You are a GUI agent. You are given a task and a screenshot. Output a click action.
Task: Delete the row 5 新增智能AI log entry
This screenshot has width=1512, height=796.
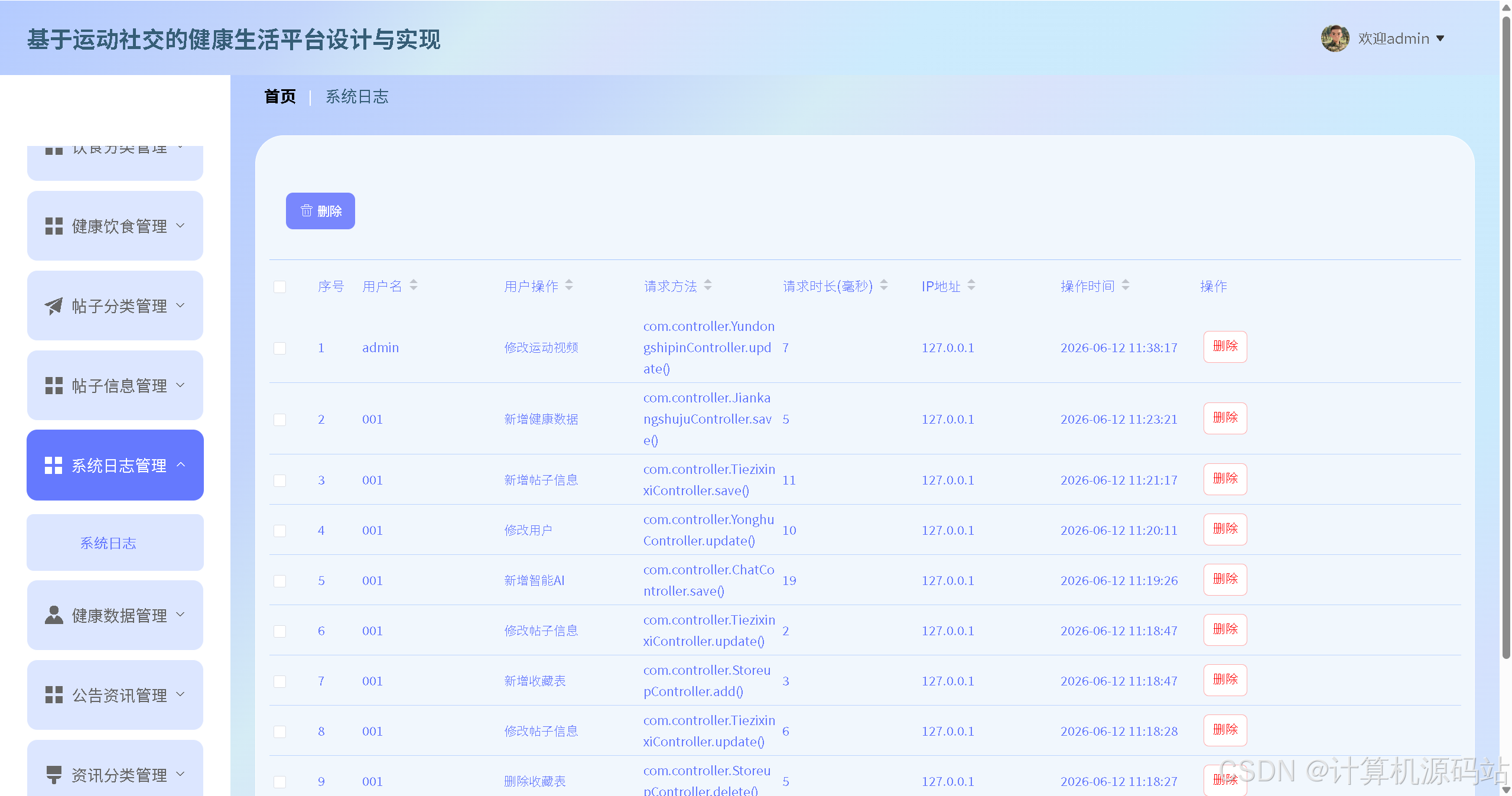[x=1225, y=579]
